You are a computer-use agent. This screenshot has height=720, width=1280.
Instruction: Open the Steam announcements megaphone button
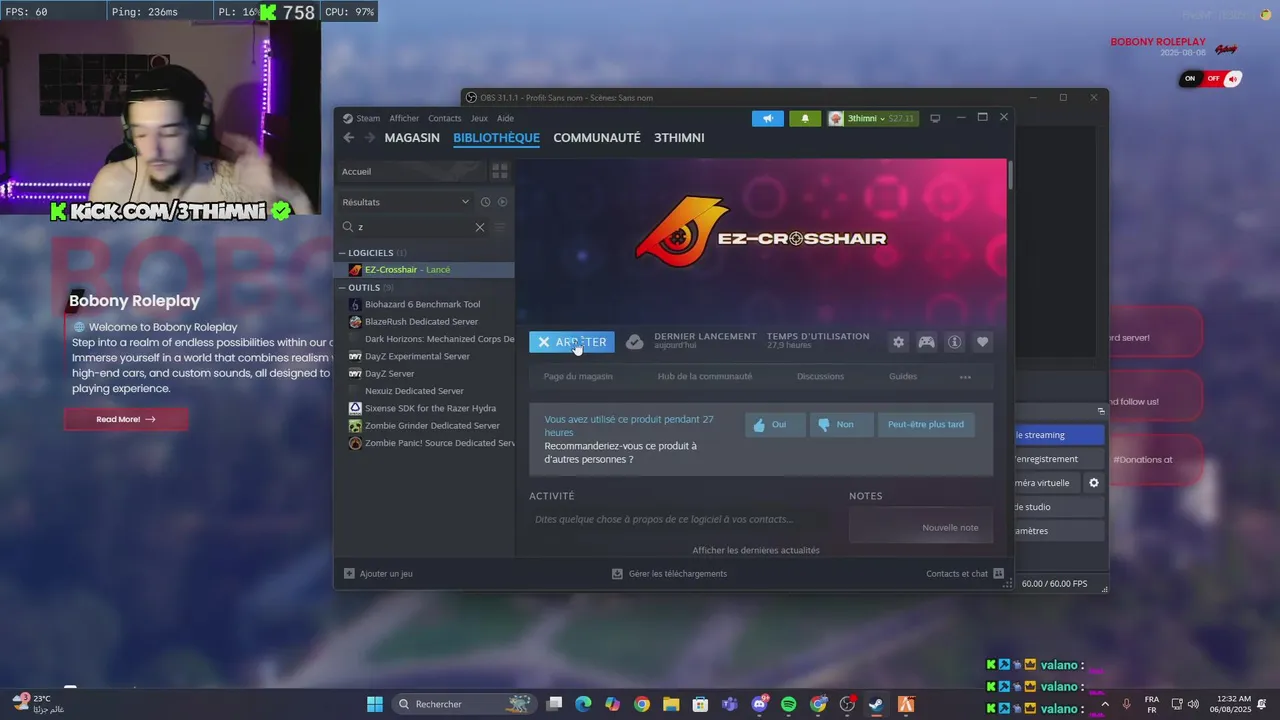click(768, 118)
